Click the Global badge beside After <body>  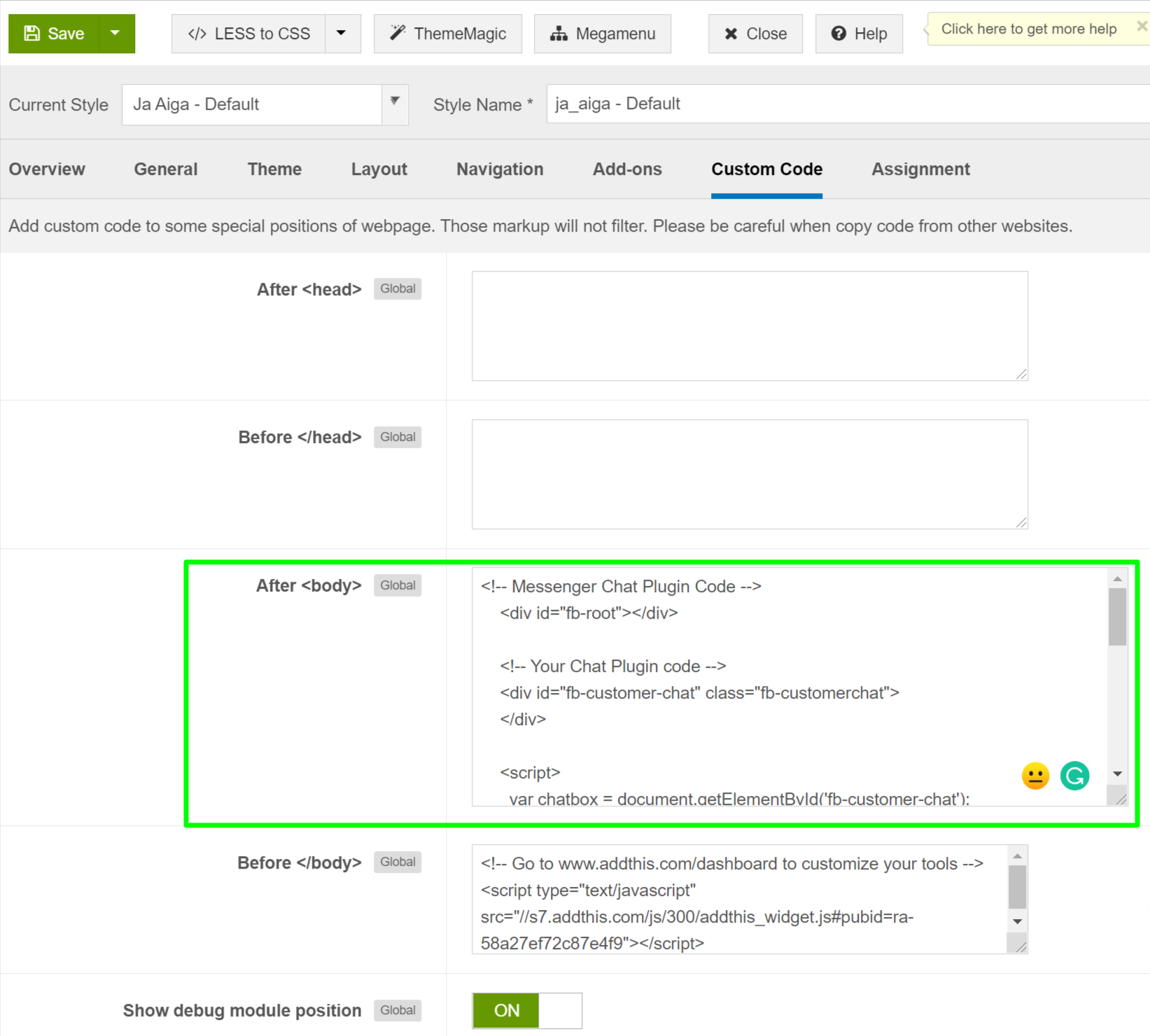click(x=398, y=585)
